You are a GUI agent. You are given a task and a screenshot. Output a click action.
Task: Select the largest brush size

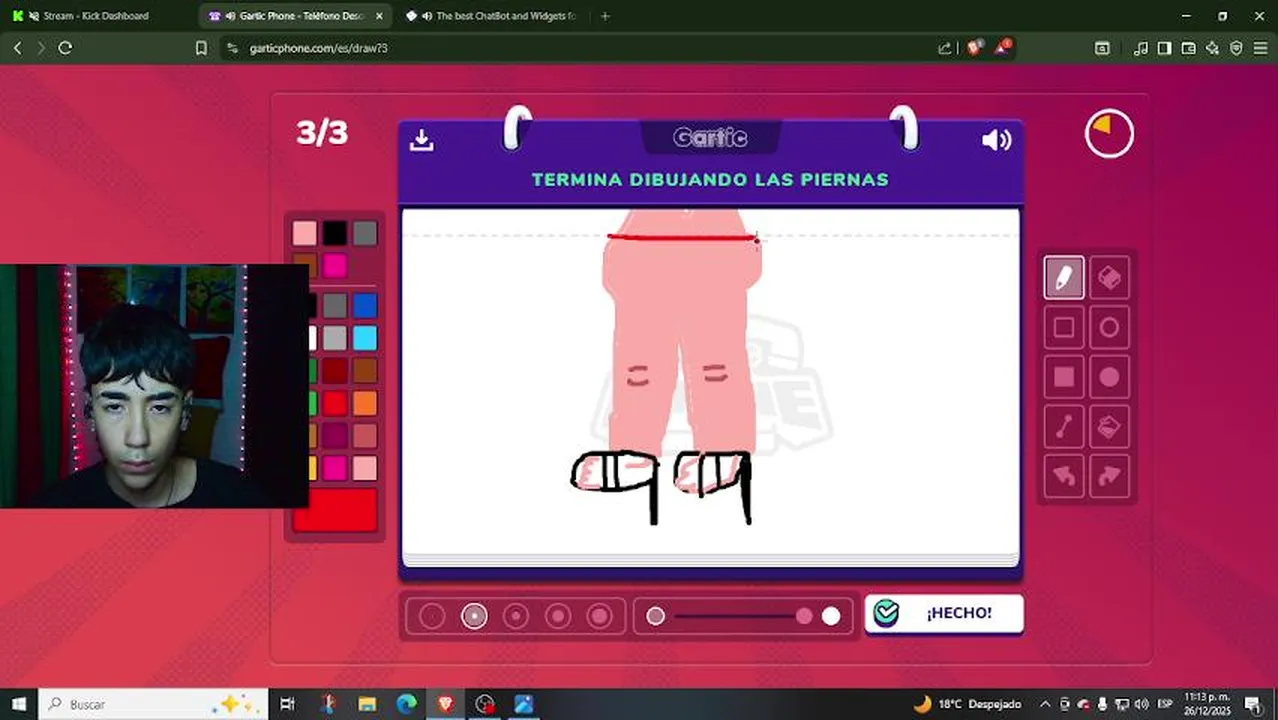[600, 616]
